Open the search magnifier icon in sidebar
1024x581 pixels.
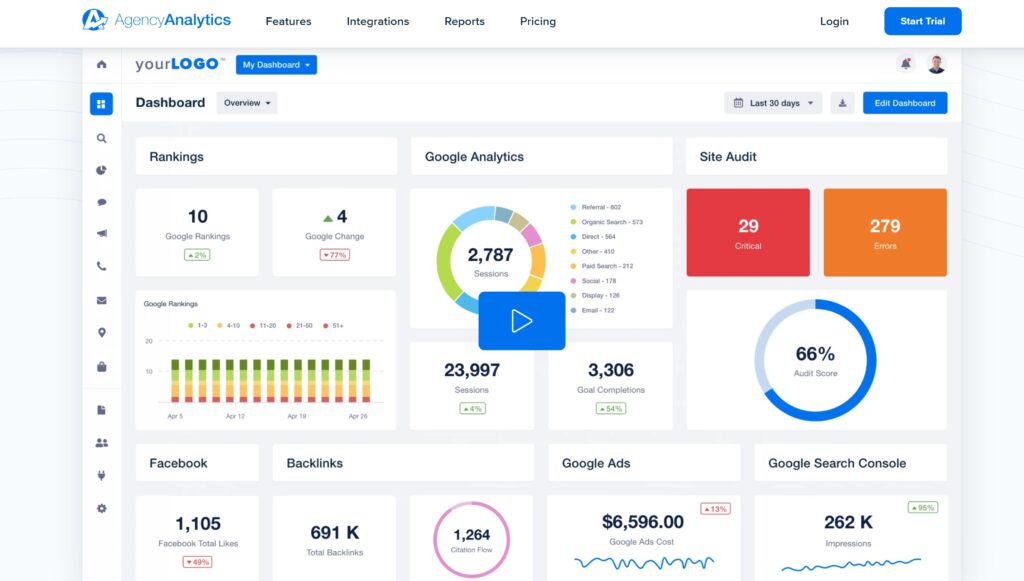(101, 138)
